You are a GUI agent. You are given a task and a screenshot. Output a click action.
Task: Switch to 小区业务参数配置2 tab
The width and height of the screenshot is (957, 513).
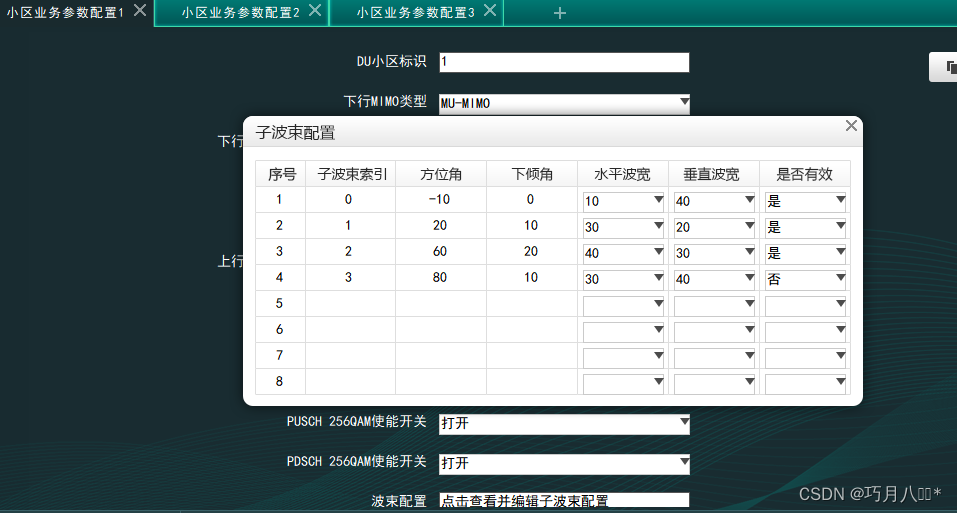click(x=240, y=12)
